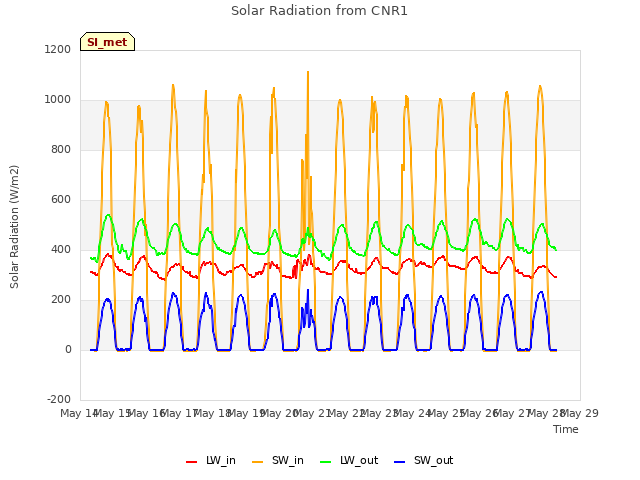Viewport: 640px width, 480px height.
Task: Toggle the SW_out legend entry
Action: point(424,461)
